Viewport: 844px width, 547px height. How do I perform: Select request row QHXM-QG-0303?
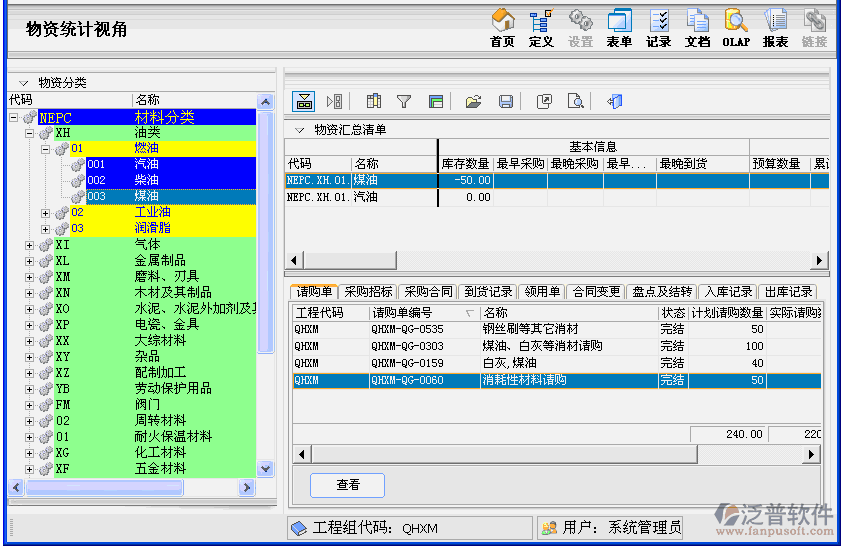click(x=406, y=346)
